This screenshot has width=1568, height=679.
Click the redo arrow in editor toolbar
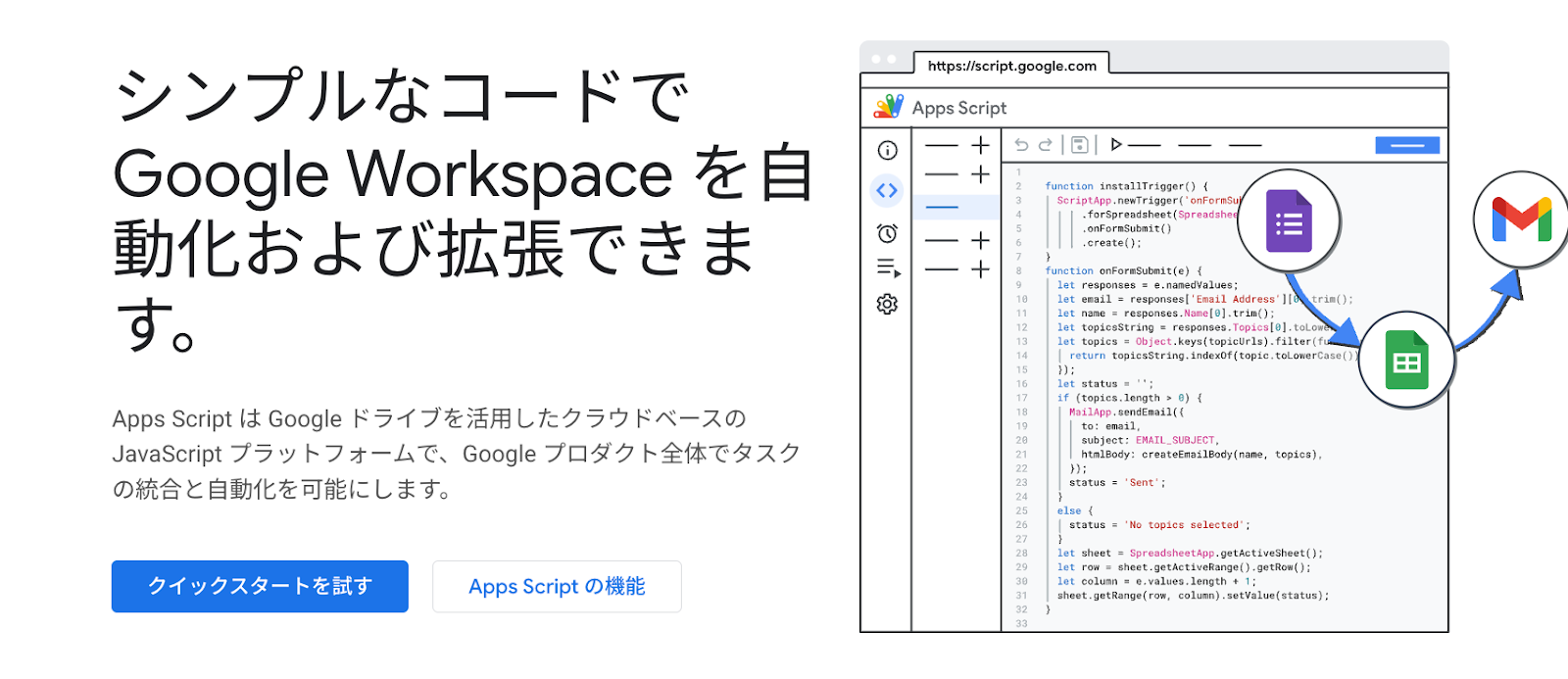[x=1046, y=145]
